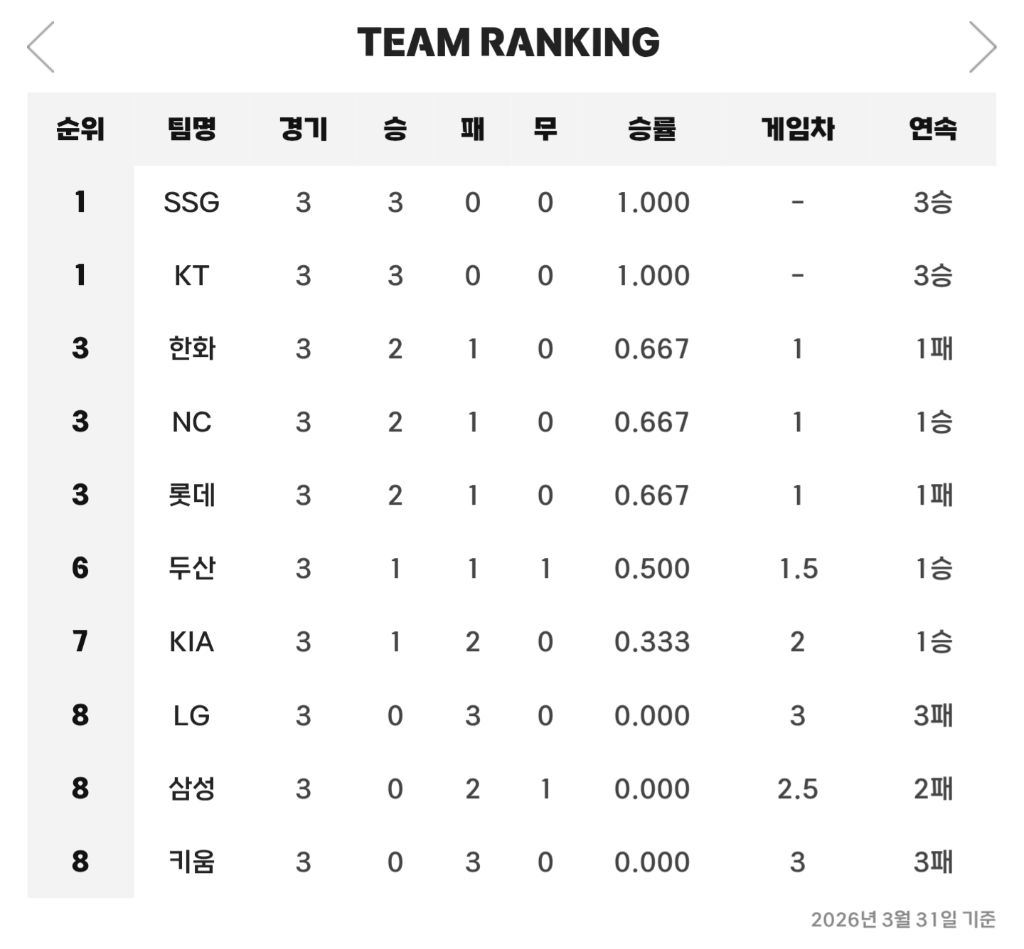This screenshot has height=949, width=1024.
Task: Click the previous arrow left of TEAM RANKING
Action: tap(40, 46)
